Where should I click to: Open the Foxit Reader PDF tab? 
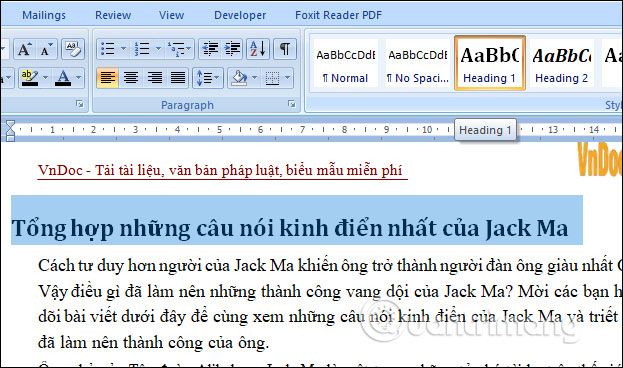click(x=338, y=15)
